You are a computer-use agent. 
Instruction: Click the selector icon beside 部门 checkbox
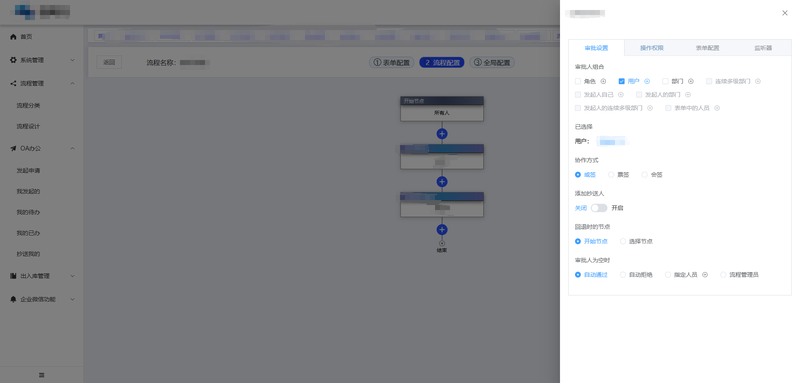[691, 81]
